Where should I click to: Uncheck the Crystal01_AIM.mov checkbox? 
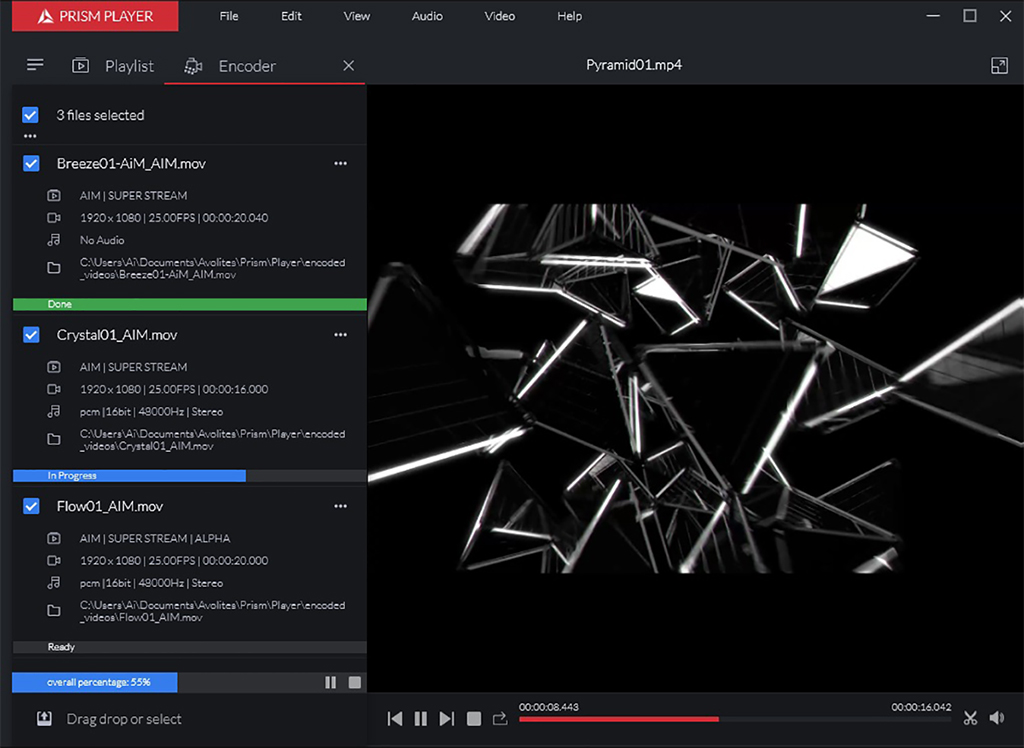pyautogui.click(x=31, y=335)
